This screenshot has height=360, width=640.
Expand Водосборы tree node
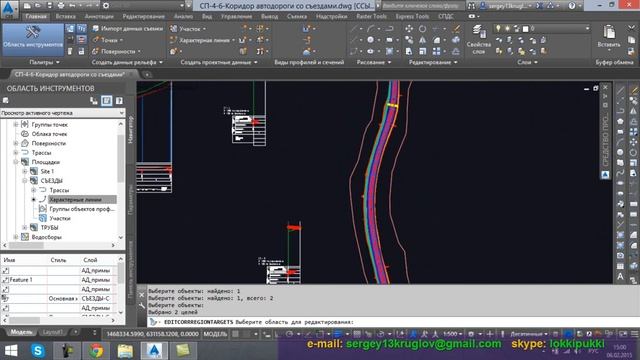[16, 237]
